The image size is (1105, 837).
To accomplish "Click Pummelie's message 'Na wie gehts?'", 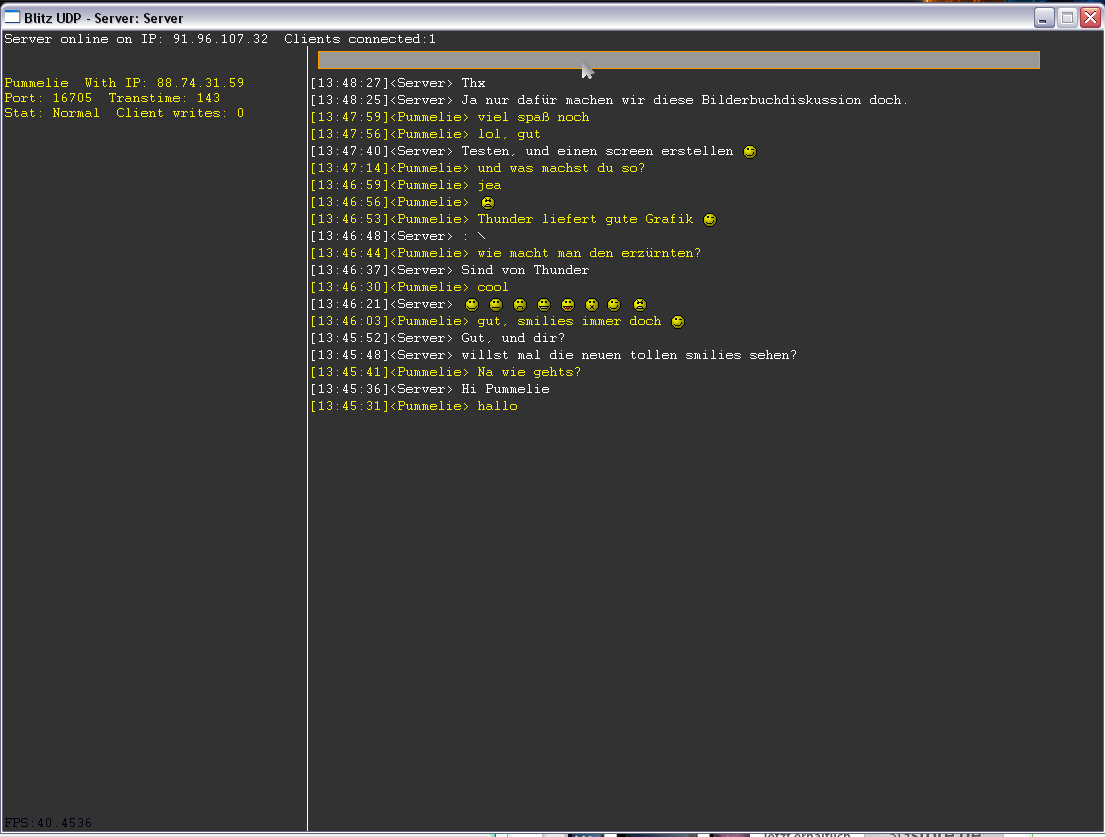I will (529, 372).
